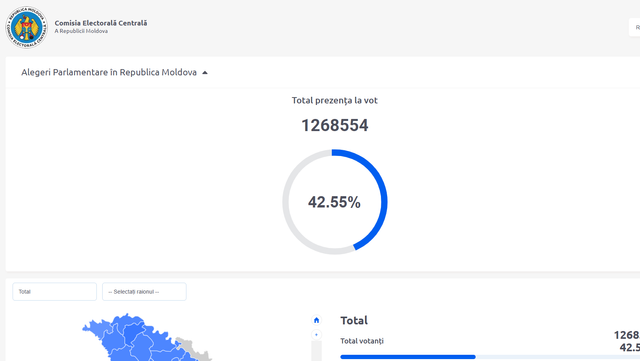Zoom in the map with the plus button
Screen dimensions: 640x361
point(316,335)
